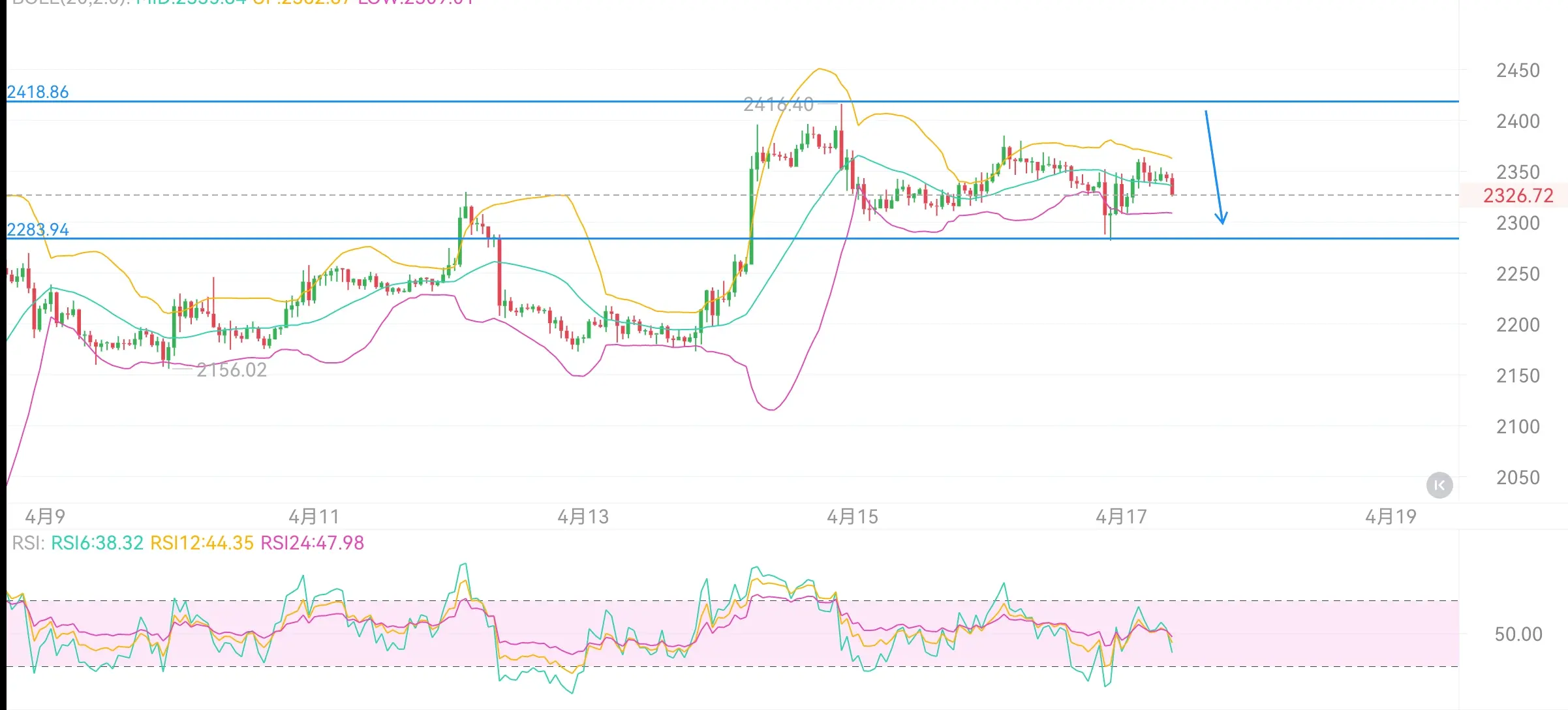Click the 4月19 date label on axis
Screen dimensions: 1568x710
tap(1391, 517)
